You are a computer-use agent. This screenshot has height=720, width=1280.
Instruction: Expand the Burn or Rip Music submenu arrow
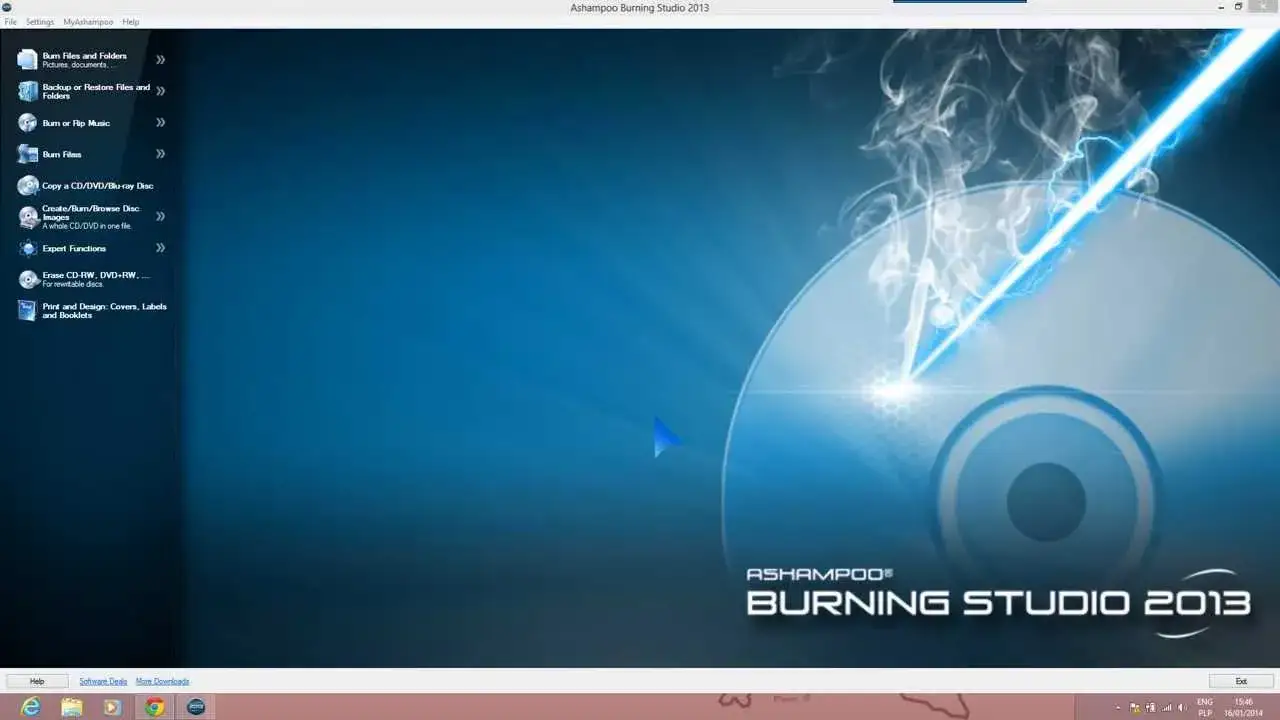[160, 123]
